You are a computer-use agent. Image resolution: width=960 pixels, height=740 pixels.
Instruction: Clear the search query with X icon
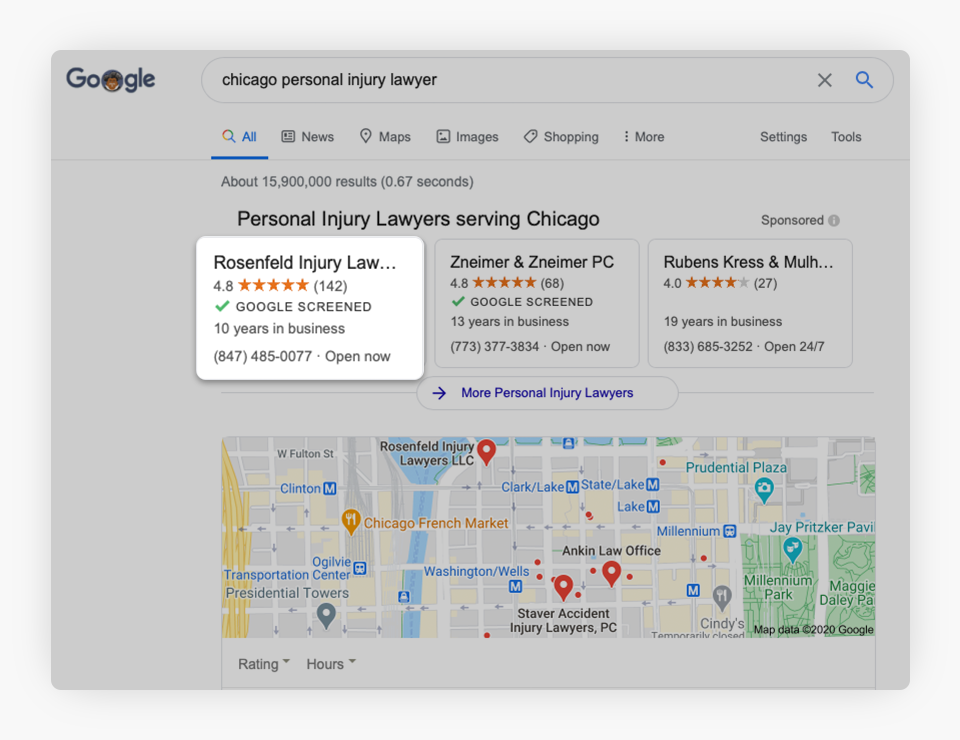click(x=824, y=80)
